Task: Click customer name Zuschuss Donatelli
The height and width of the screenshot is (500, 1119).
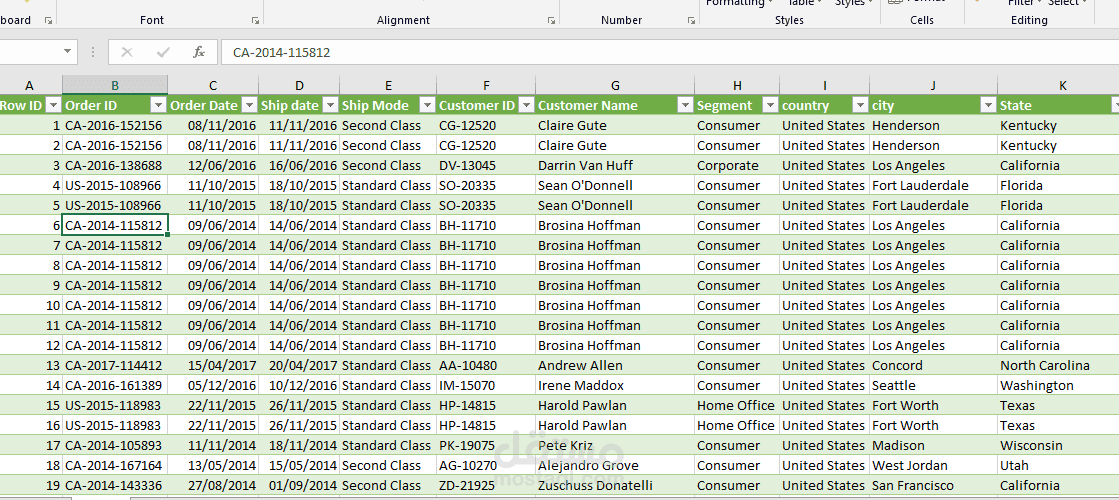Action: click(x=614, y=485)
